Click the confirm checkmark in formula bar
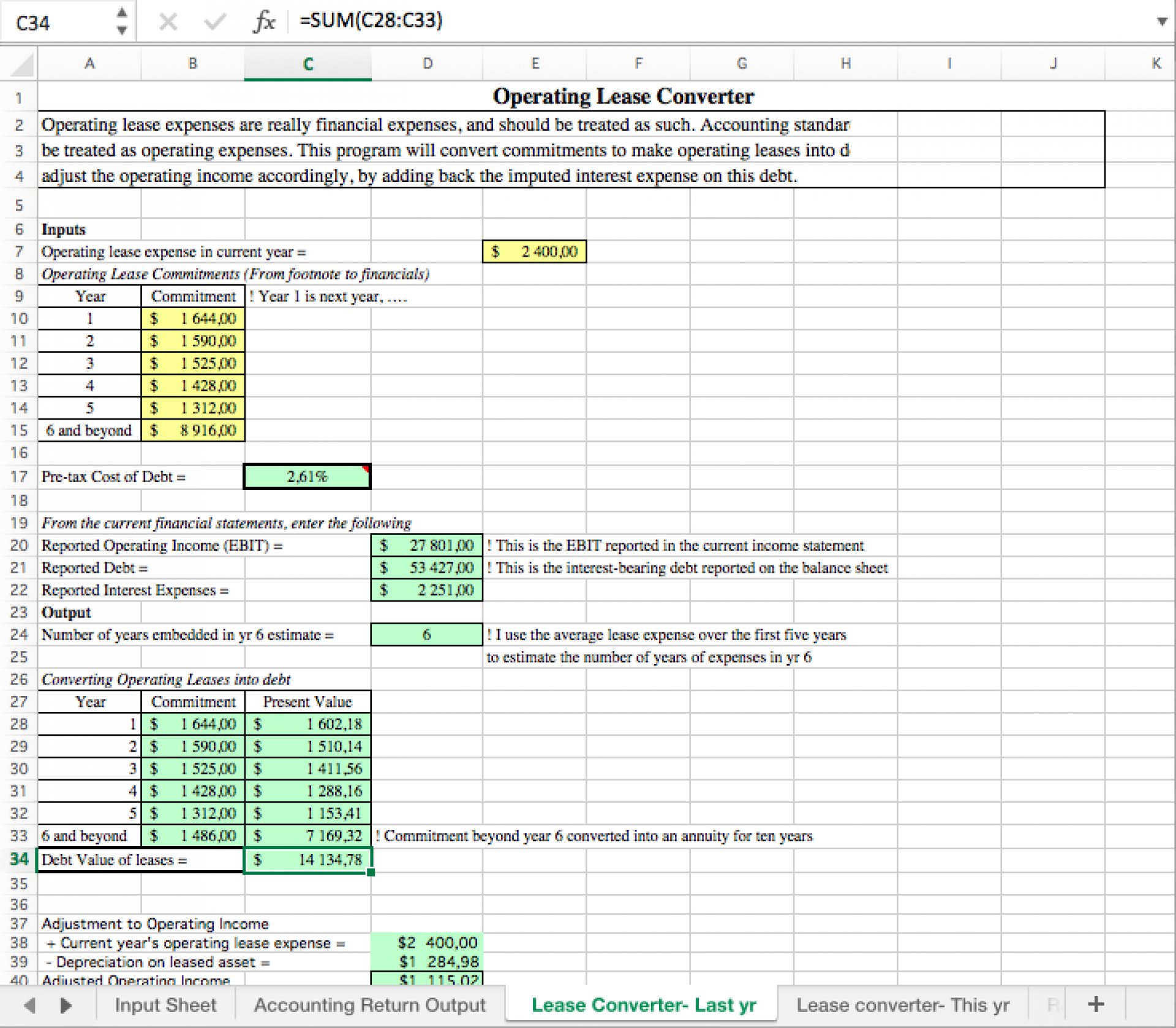This screenshot has width=1176, height=1028. point(214,22)
